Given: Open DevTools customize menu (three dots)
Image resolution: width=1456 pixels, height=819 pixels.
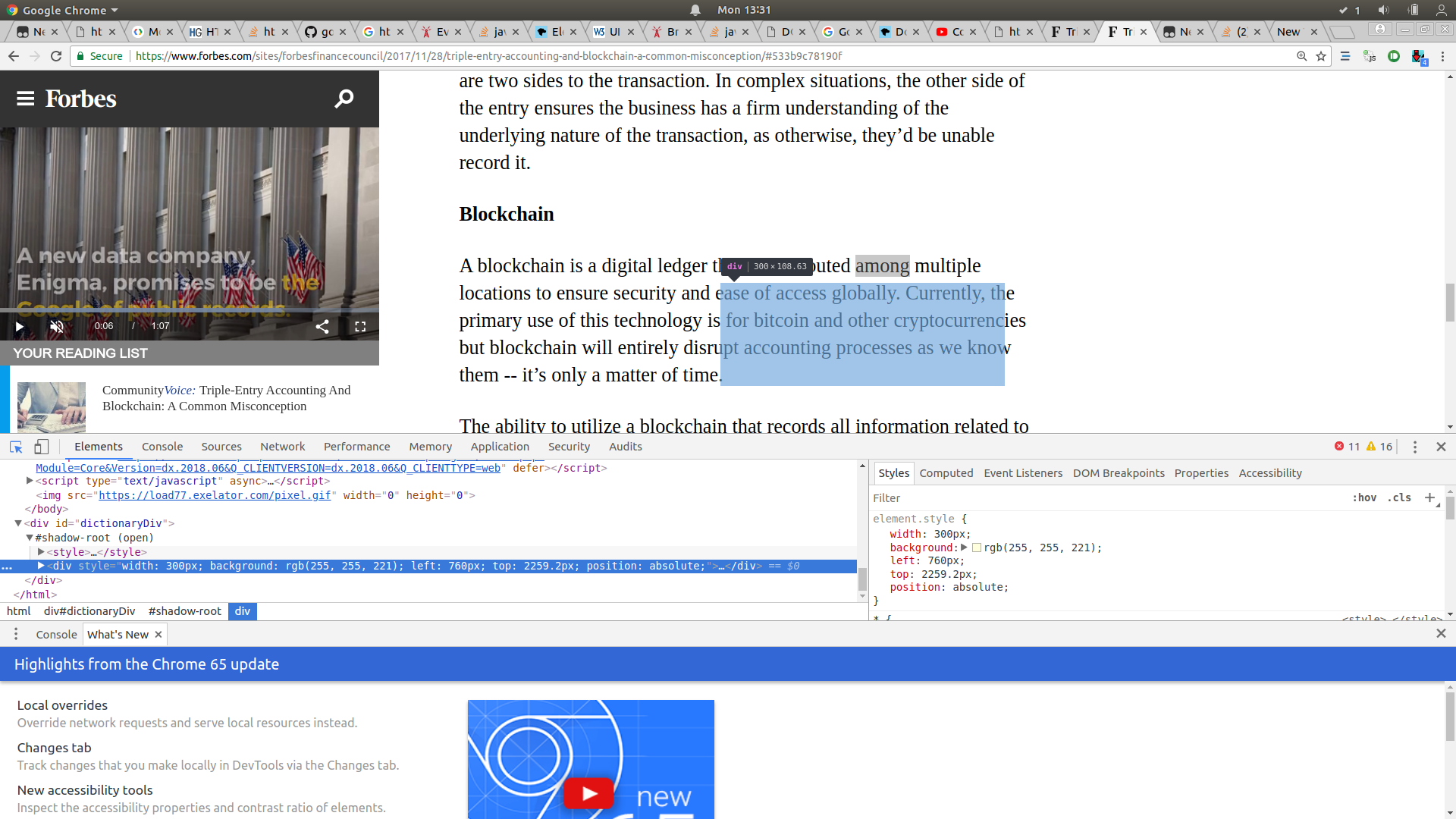Looking at the screenshot, I should (1414, 447).
